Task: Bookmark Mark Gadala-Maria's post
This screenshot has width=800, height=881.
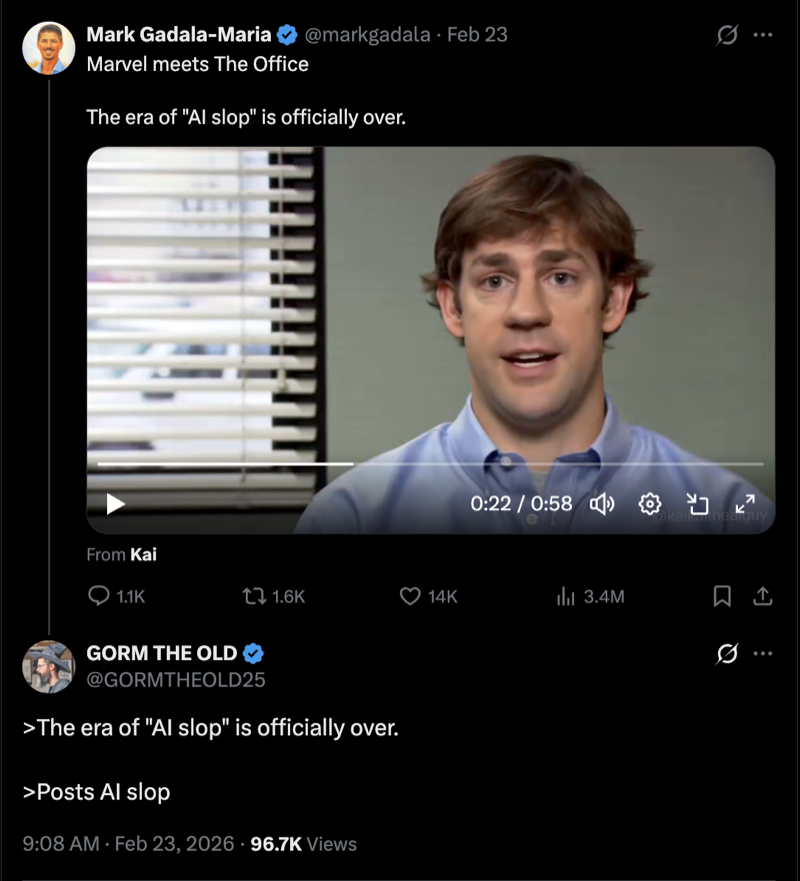Action: 721,596
